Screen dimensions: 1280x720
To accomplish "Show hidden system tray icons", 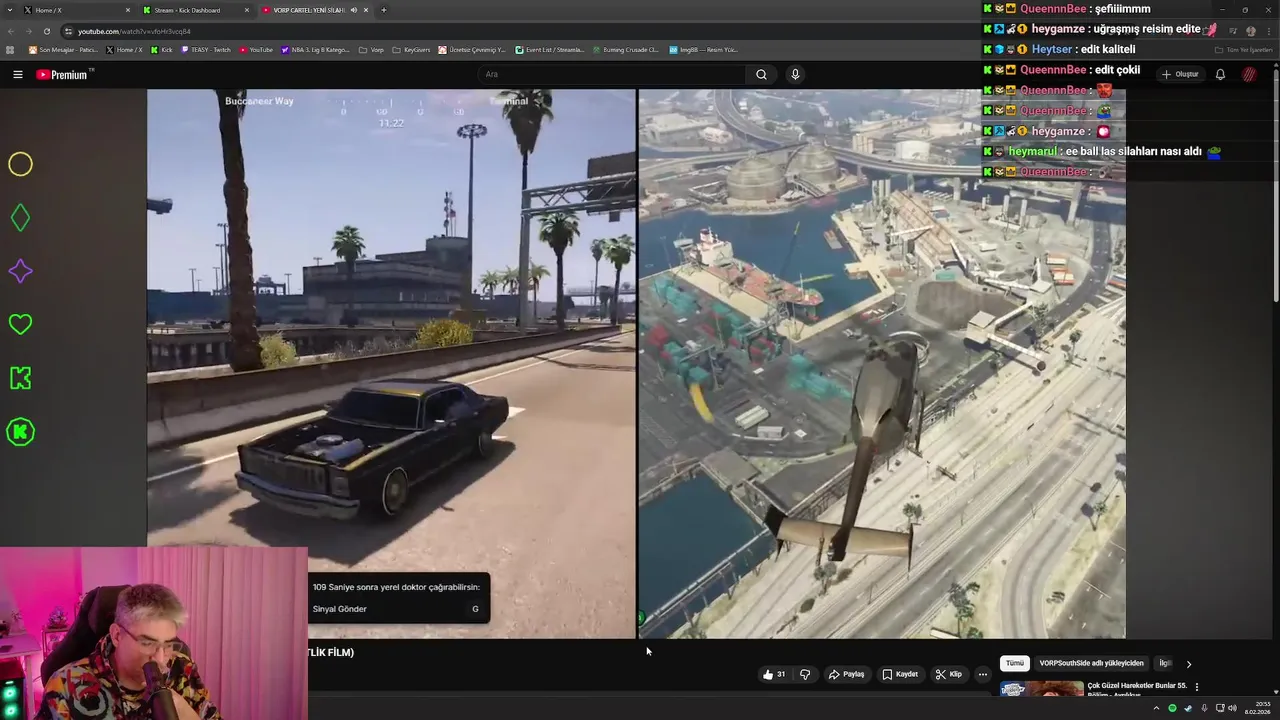I will [x=1157, y=708].
